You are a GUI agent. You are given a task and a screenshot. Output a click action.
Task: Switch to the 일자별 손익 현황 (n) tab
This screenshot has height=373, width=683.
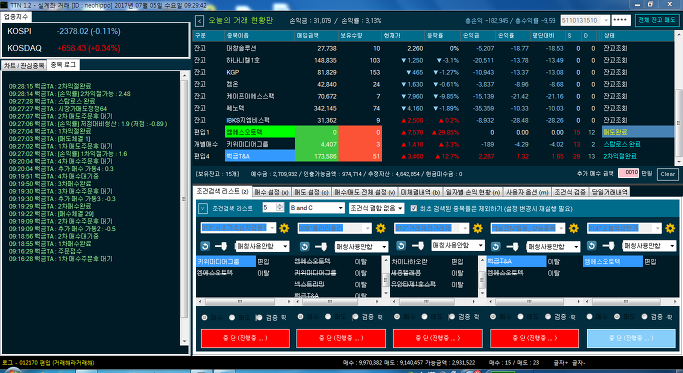473,192
